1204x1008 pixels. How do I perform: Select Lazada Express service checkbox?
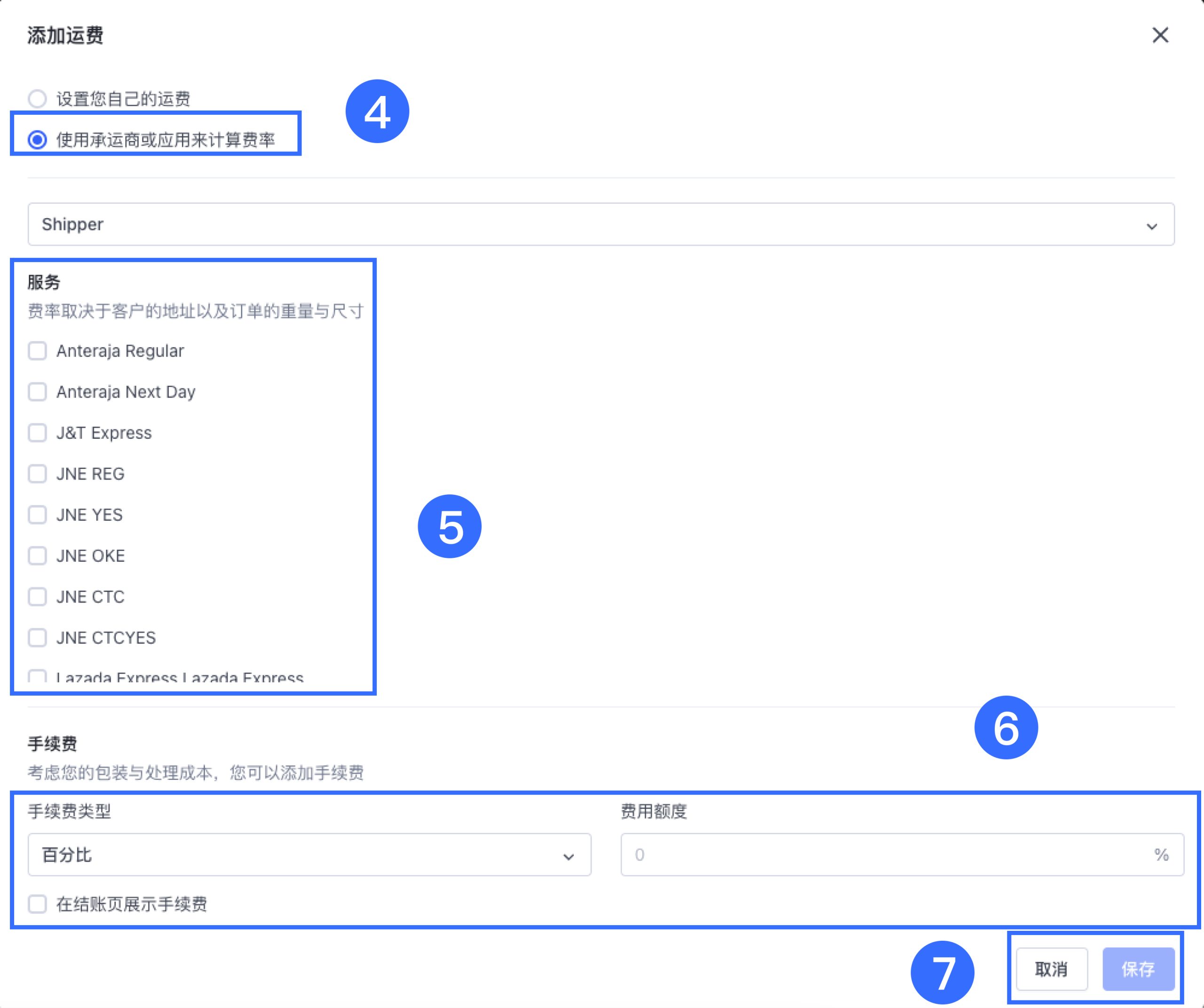37,676
